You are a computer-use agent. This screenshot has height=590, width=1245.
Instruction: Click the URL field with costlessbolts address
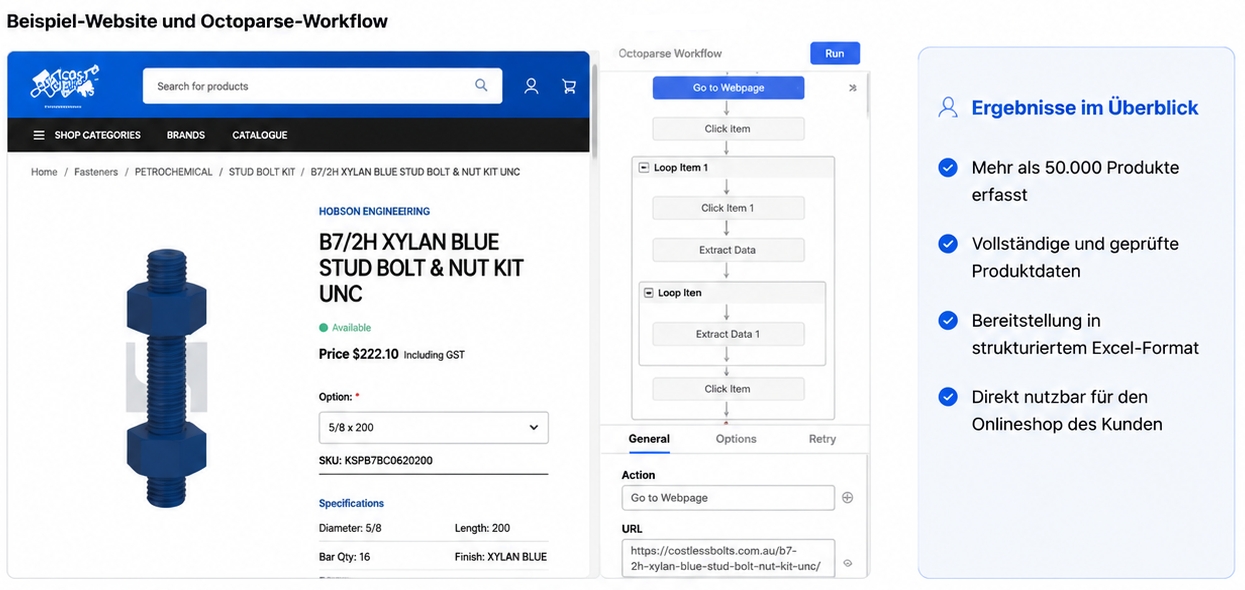(728, 559)
